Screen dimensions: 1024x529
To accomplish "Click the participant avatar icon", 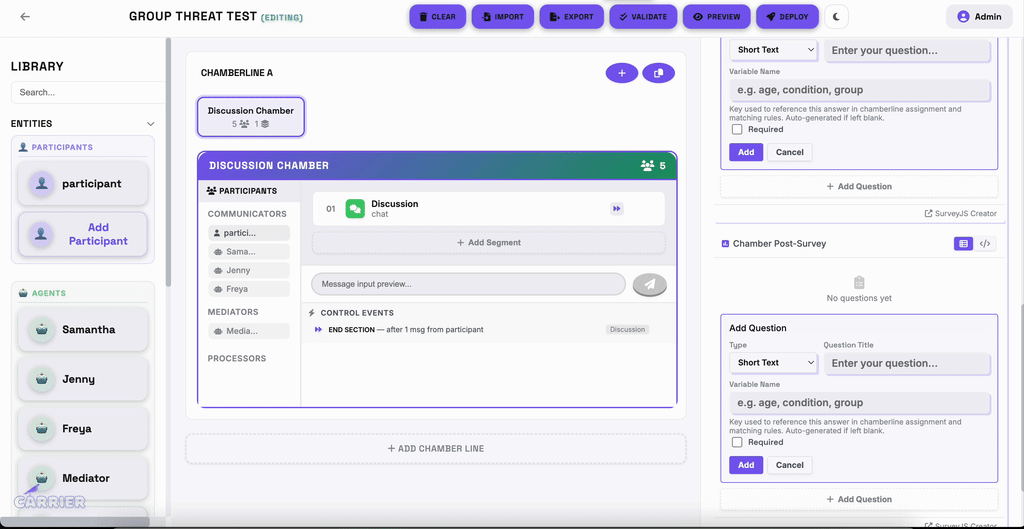I will click(x=42, y=184).
